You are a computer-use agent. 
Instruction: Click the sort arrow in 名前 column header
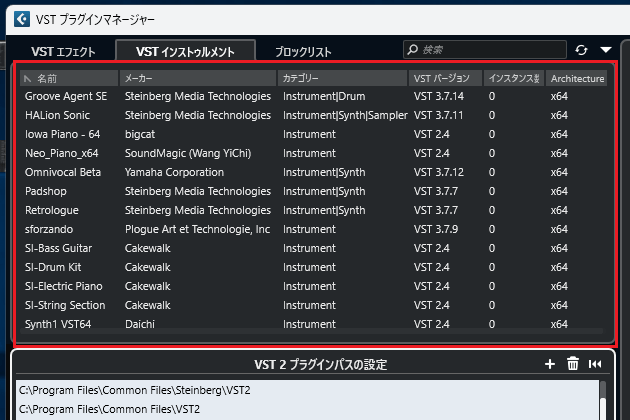[28, 78]
